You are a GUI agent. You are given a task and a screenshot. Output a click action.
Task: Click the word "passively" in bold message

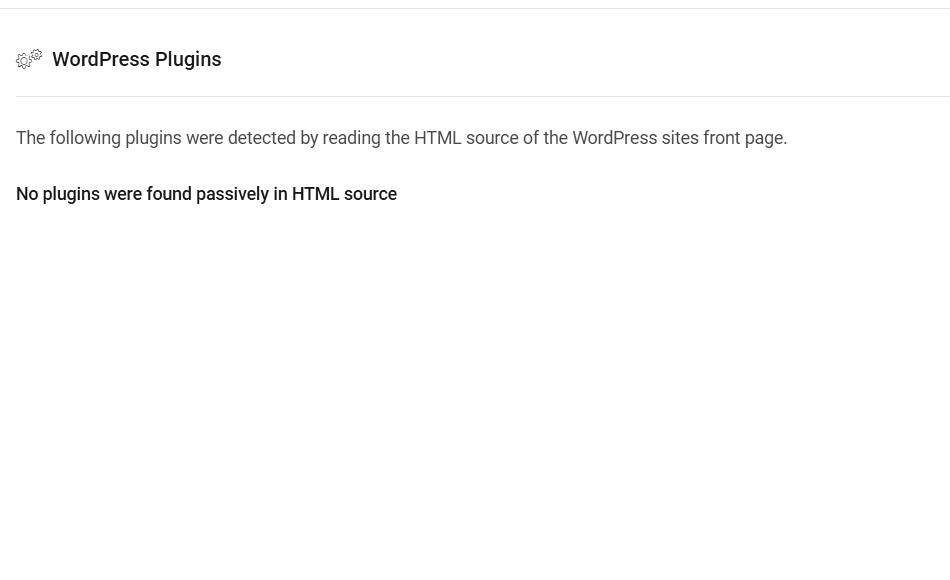[233, 194]
